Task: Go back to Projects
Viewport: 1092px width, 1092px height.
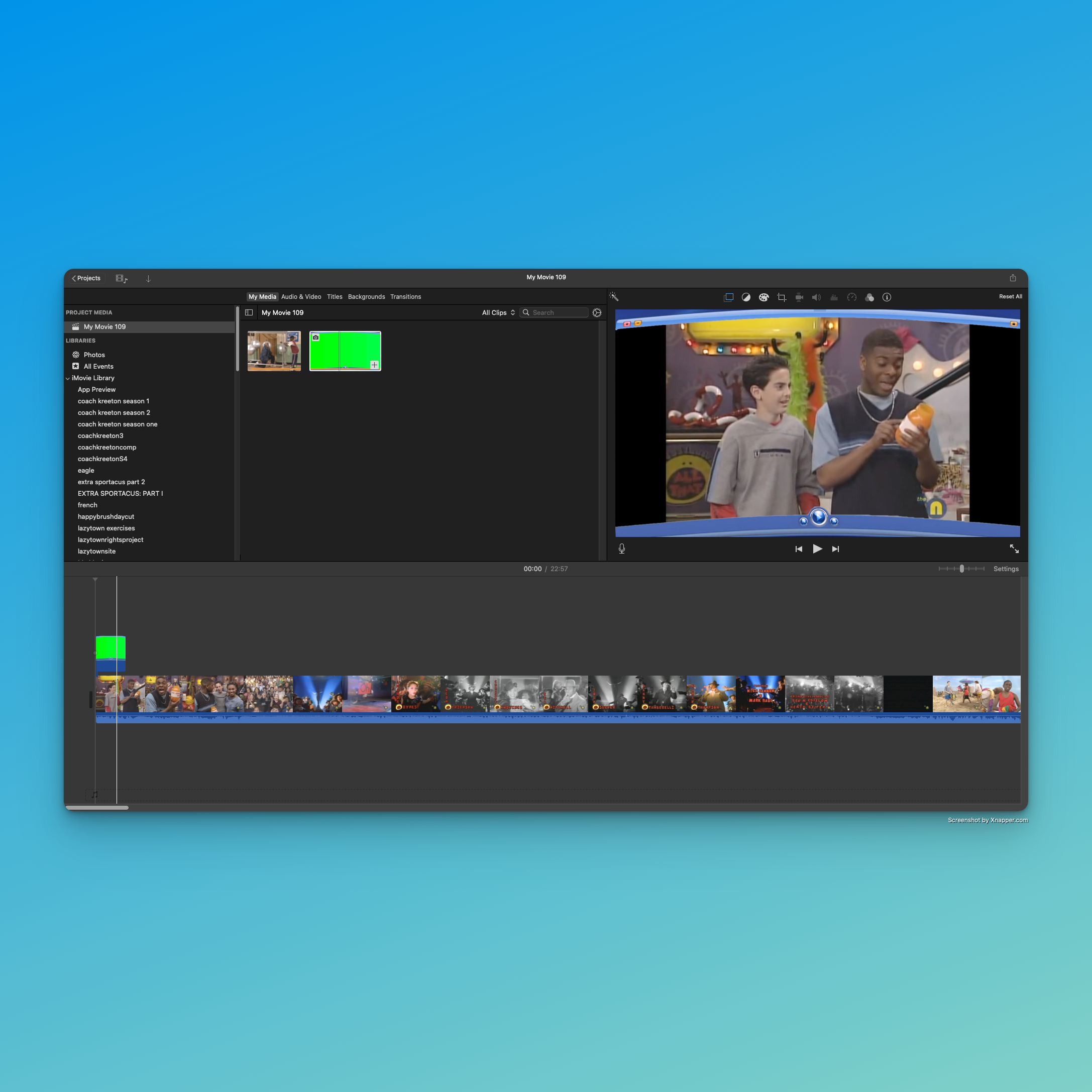Action: point(86,278)
